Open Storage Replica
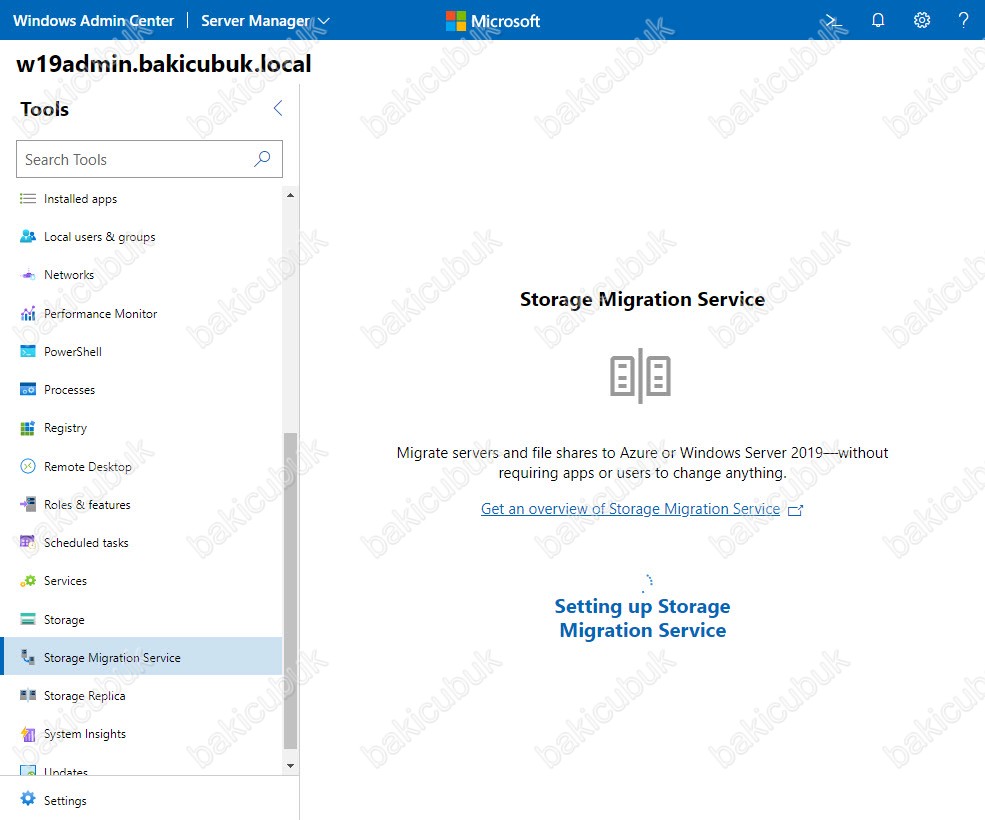This screenshot has height=820, width=985. point(142,695)
